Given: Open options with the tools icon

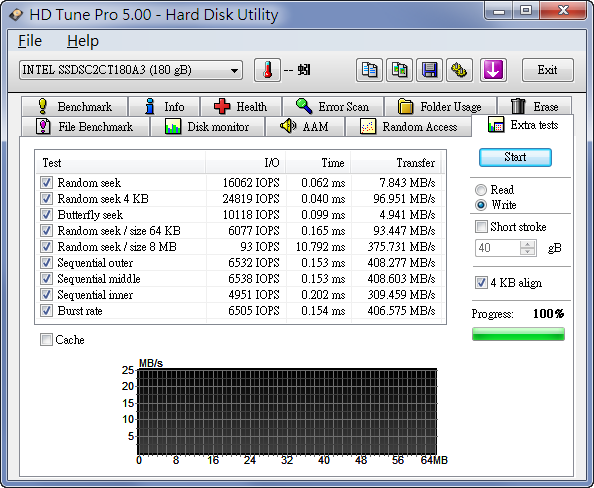Looking at the screenshot, I should [x=459, y=70].
